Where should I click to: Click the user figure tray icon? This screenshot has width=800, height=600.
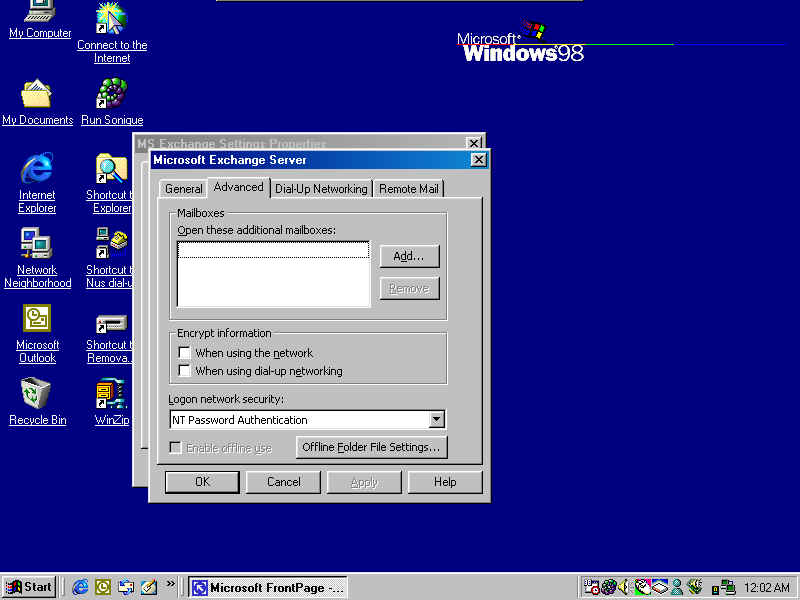coord(677,587)
